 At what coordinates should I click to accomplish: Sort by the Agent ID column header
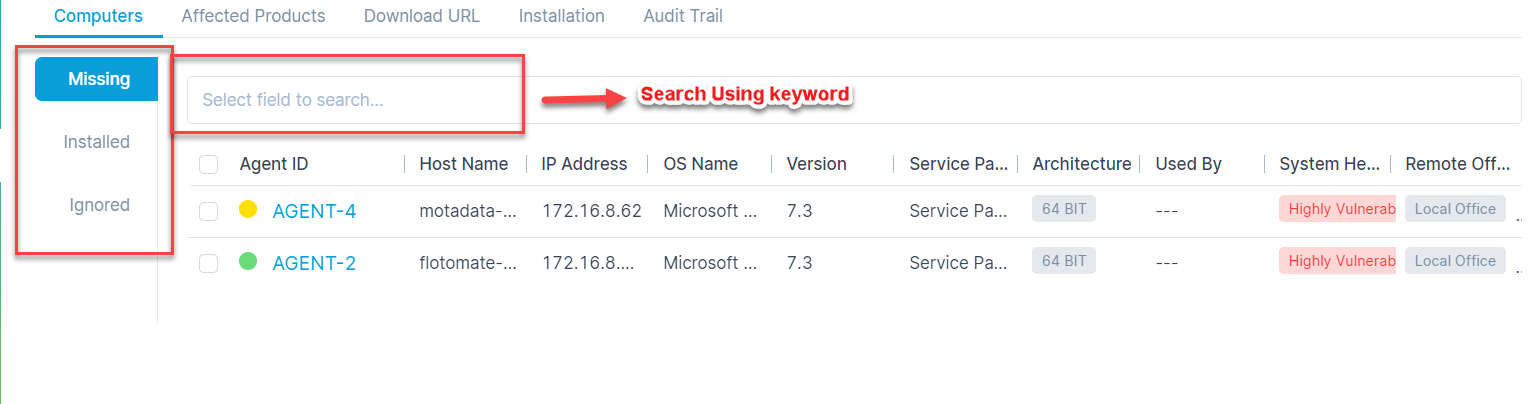click(x=274, y=164)
